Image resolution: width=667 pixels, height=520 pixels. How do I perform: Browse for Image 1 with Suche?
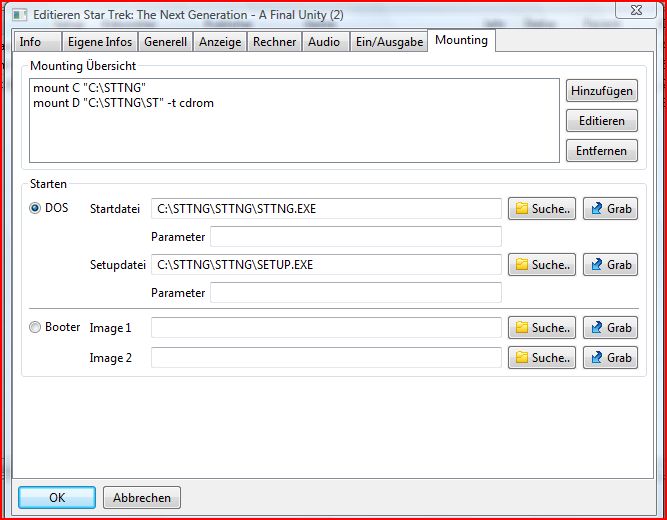pos(541,328)
